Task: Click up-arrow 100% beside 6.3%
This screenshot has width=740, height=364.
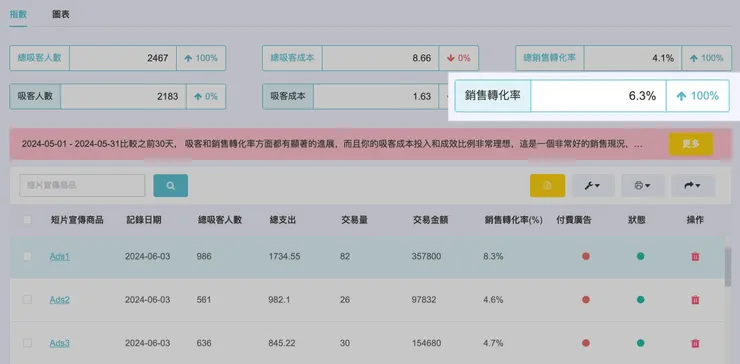Action: [x=698, y=96]
